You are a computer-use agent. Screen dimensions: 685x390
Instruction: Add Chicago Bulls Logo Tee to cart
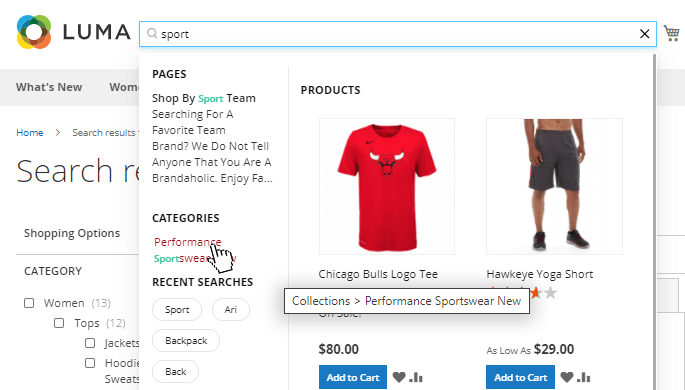click(353, 377)
